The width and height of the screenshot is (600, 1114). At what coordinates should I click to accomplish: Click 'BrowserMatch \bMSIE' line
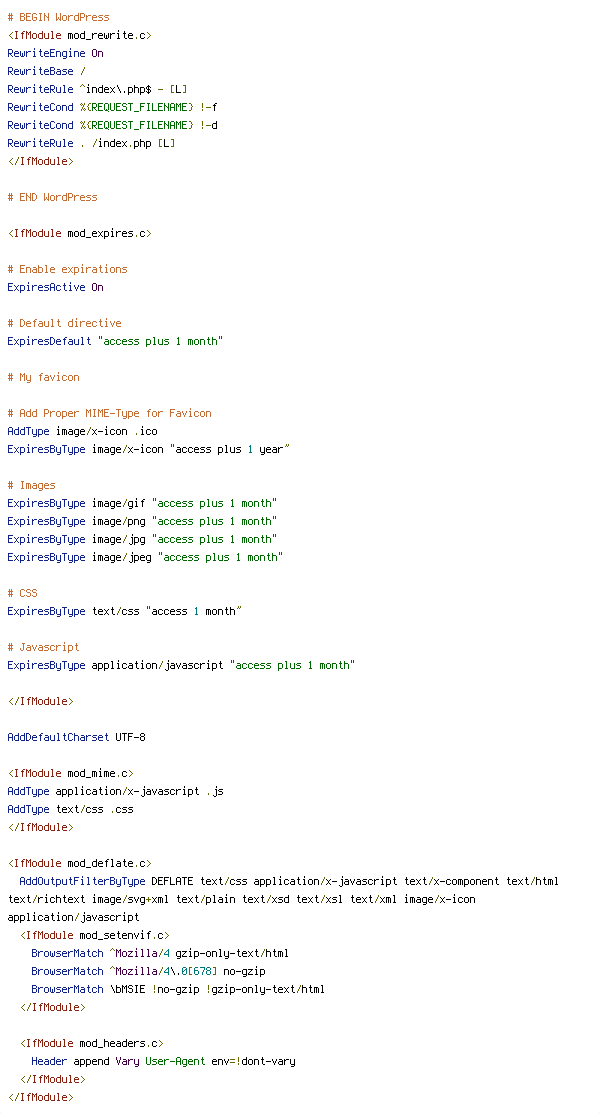pos(178,989)
